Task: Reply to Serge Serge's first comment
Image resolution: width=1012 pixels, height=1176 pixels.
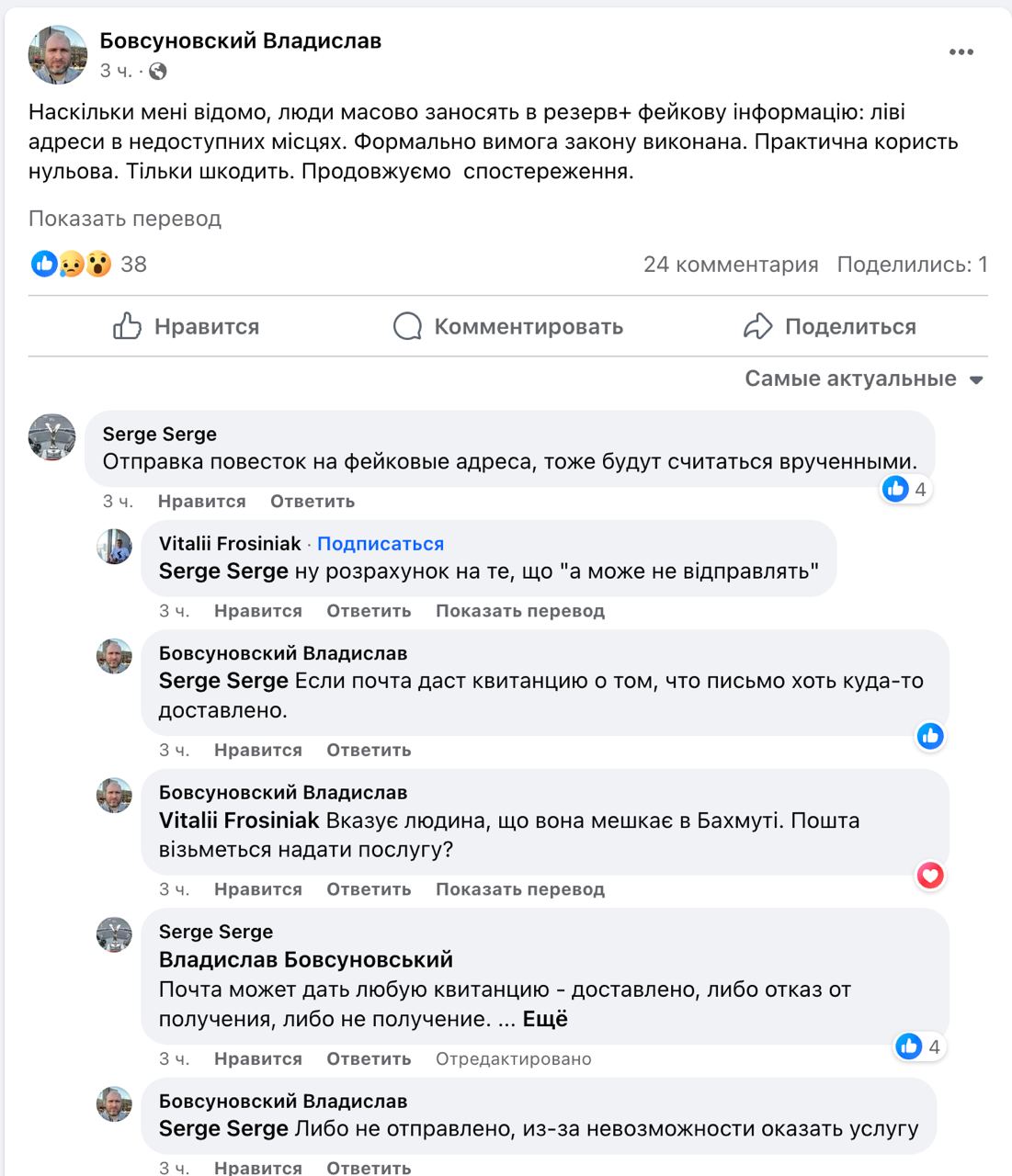Action: click(312, 502)
